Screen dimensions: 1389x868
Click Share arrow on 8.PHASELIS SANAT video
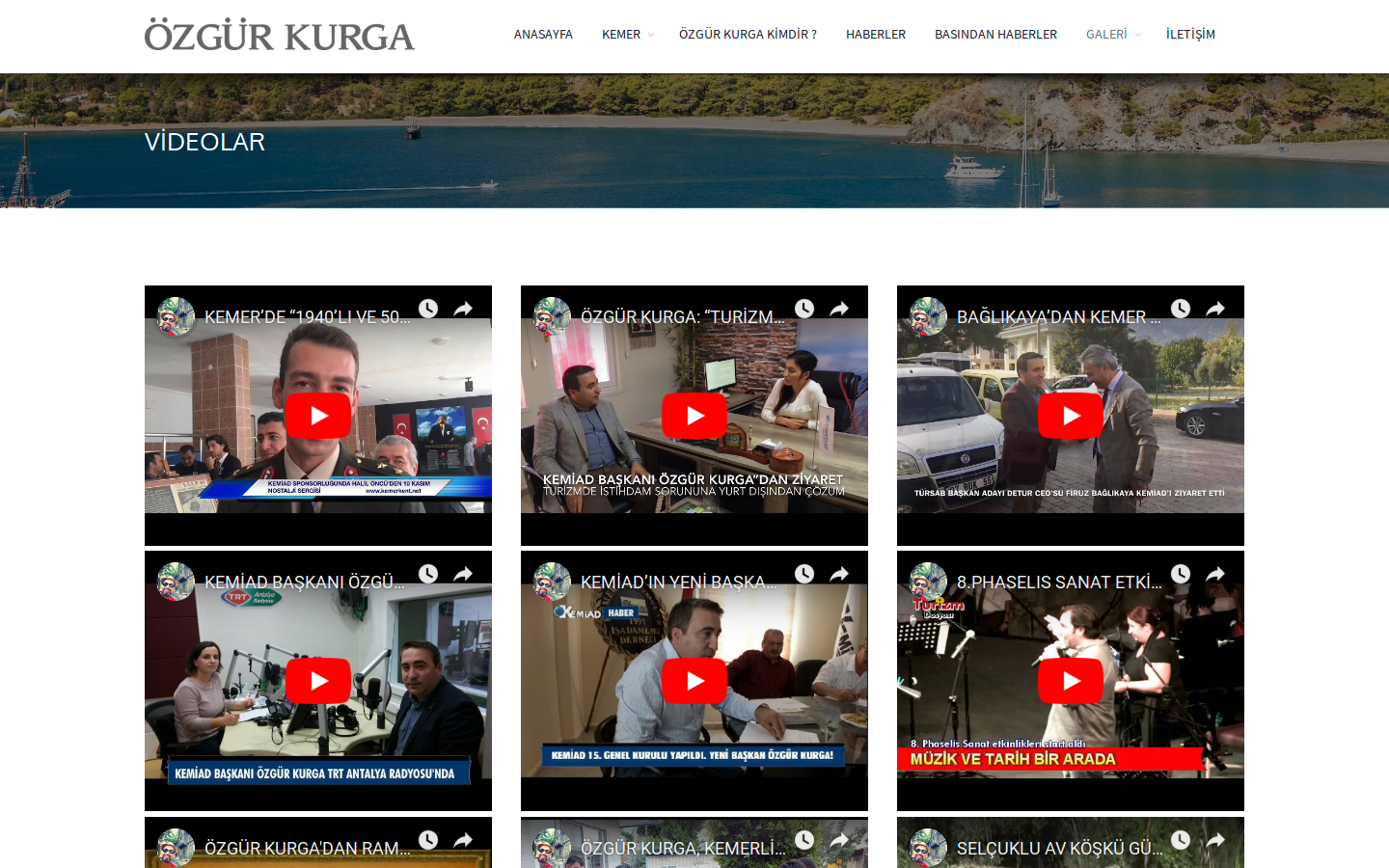1215,574
